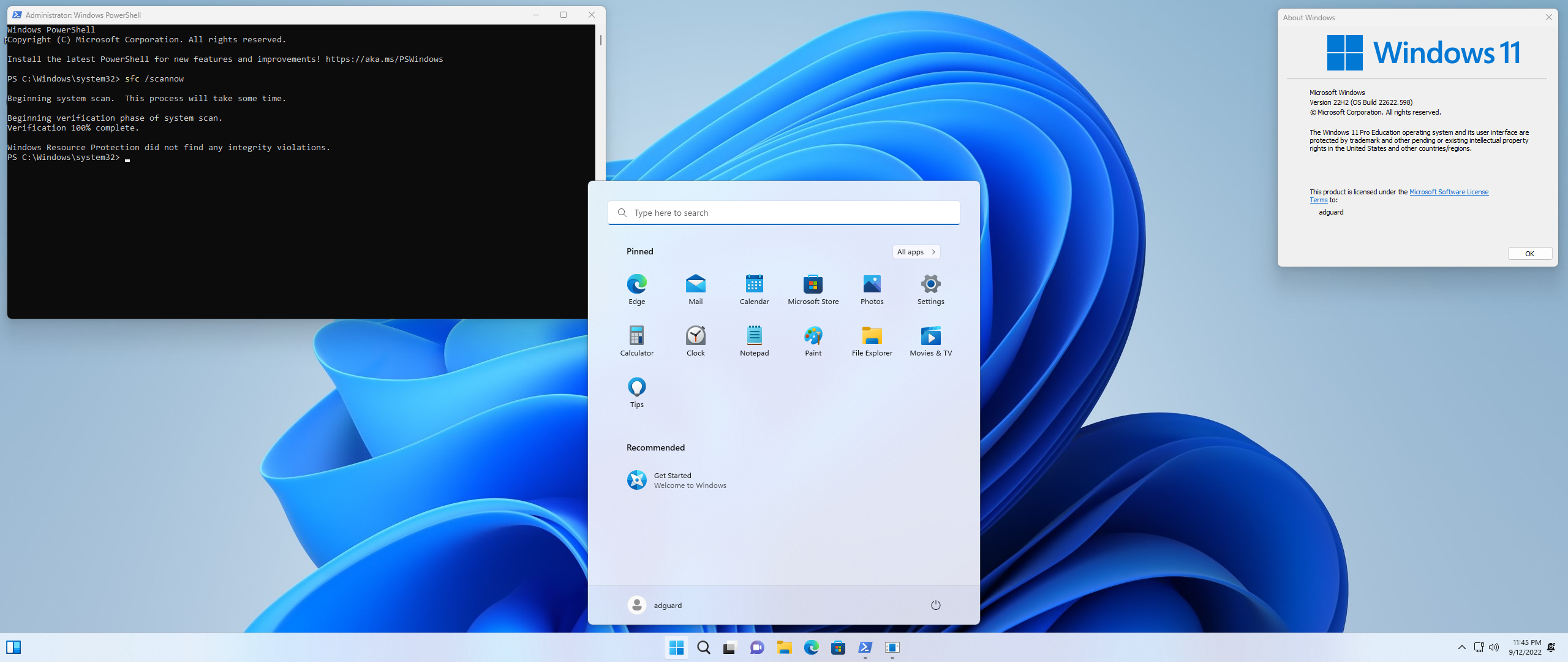The height and width of the screenshot is (662, 1568).
Task: Open Paint from Start menu
Action: click(813, 340)
